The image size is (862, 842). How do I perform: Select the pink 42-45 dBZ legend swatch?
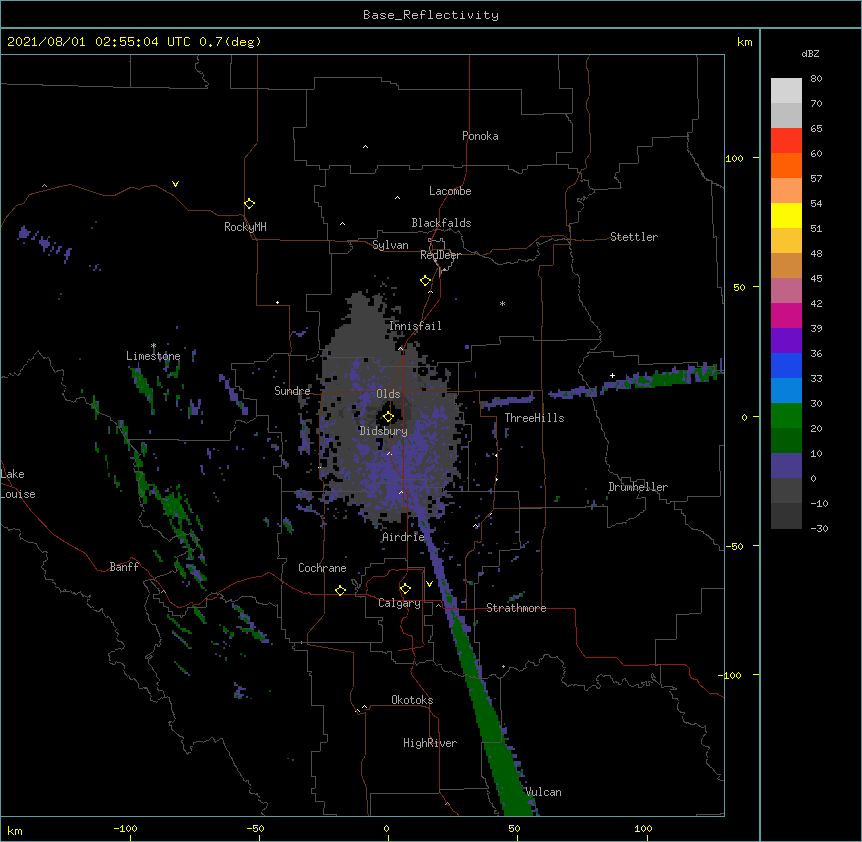point(786,291)
